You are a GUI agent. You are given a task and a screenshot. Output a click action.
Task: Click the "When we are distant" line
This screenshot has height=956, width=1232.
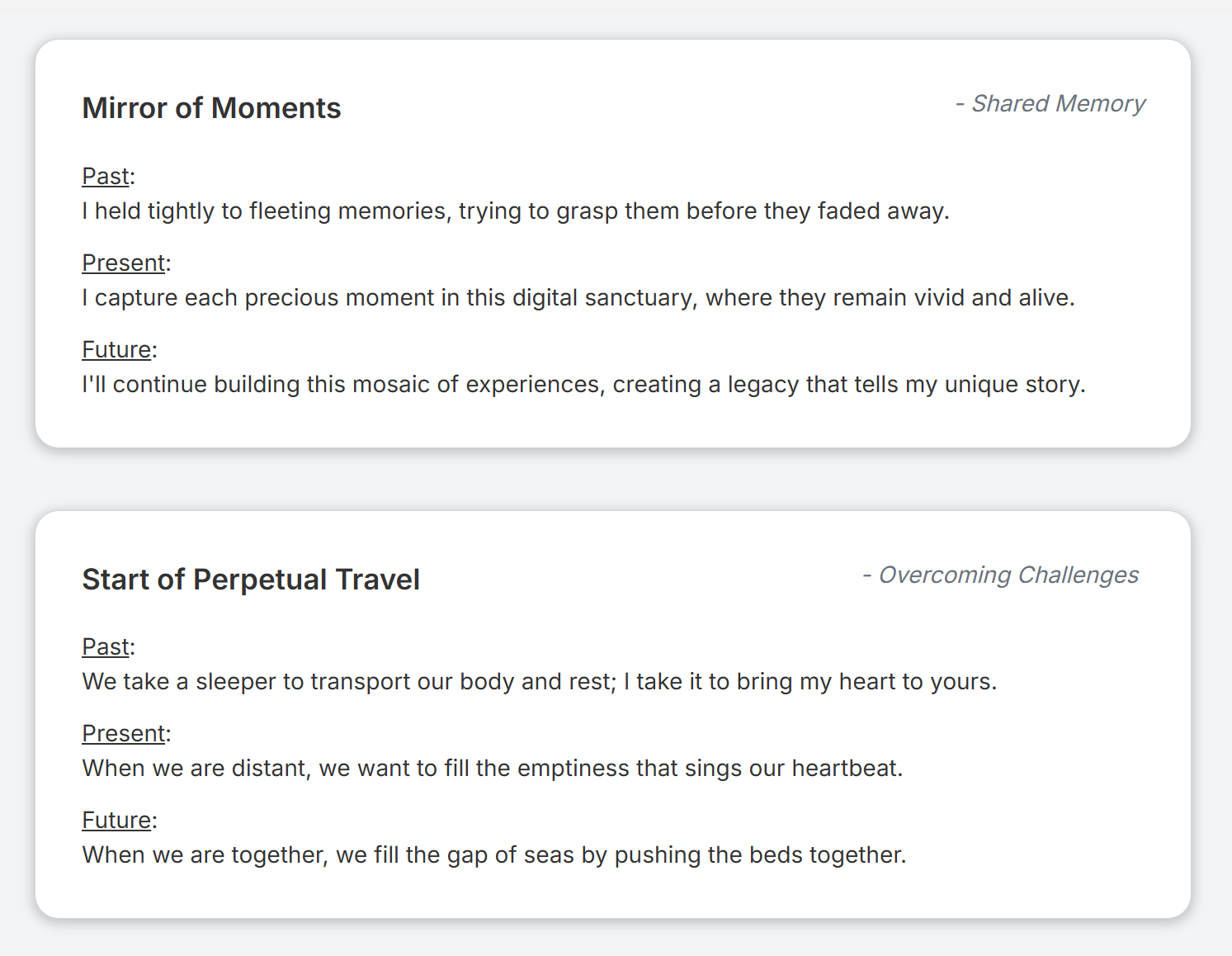(x=492, y=769)
